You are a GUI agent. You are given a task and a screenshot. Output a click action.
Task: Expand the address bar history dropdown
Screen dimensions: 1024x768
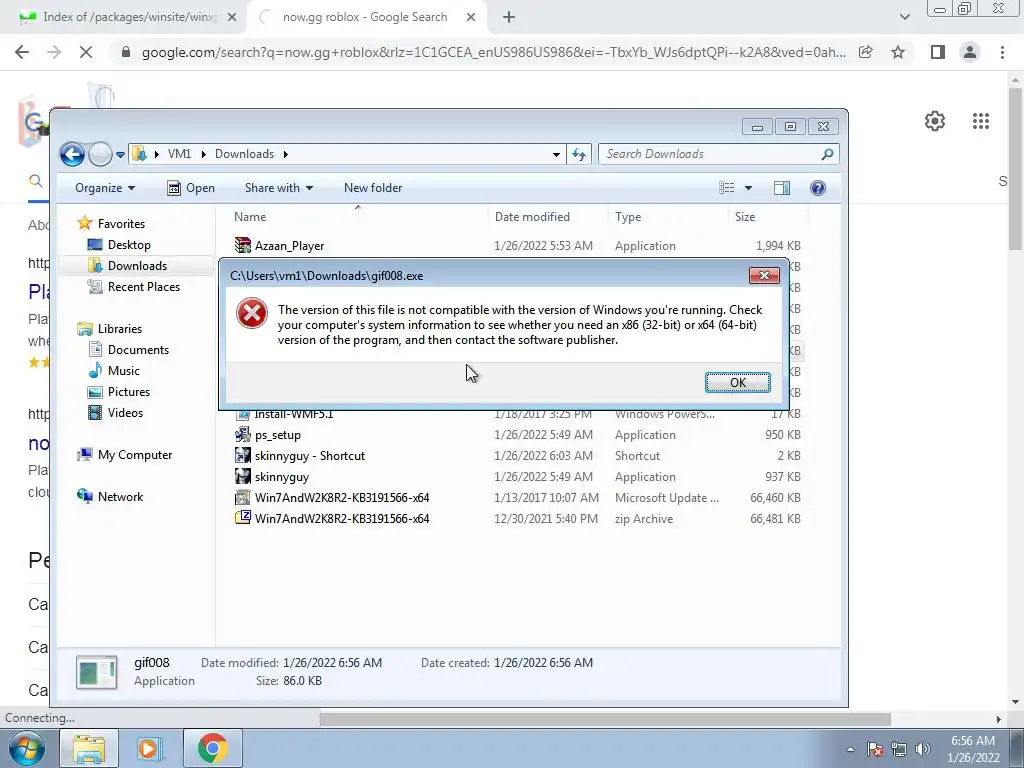pyautogui.click(x=556, y=155)
